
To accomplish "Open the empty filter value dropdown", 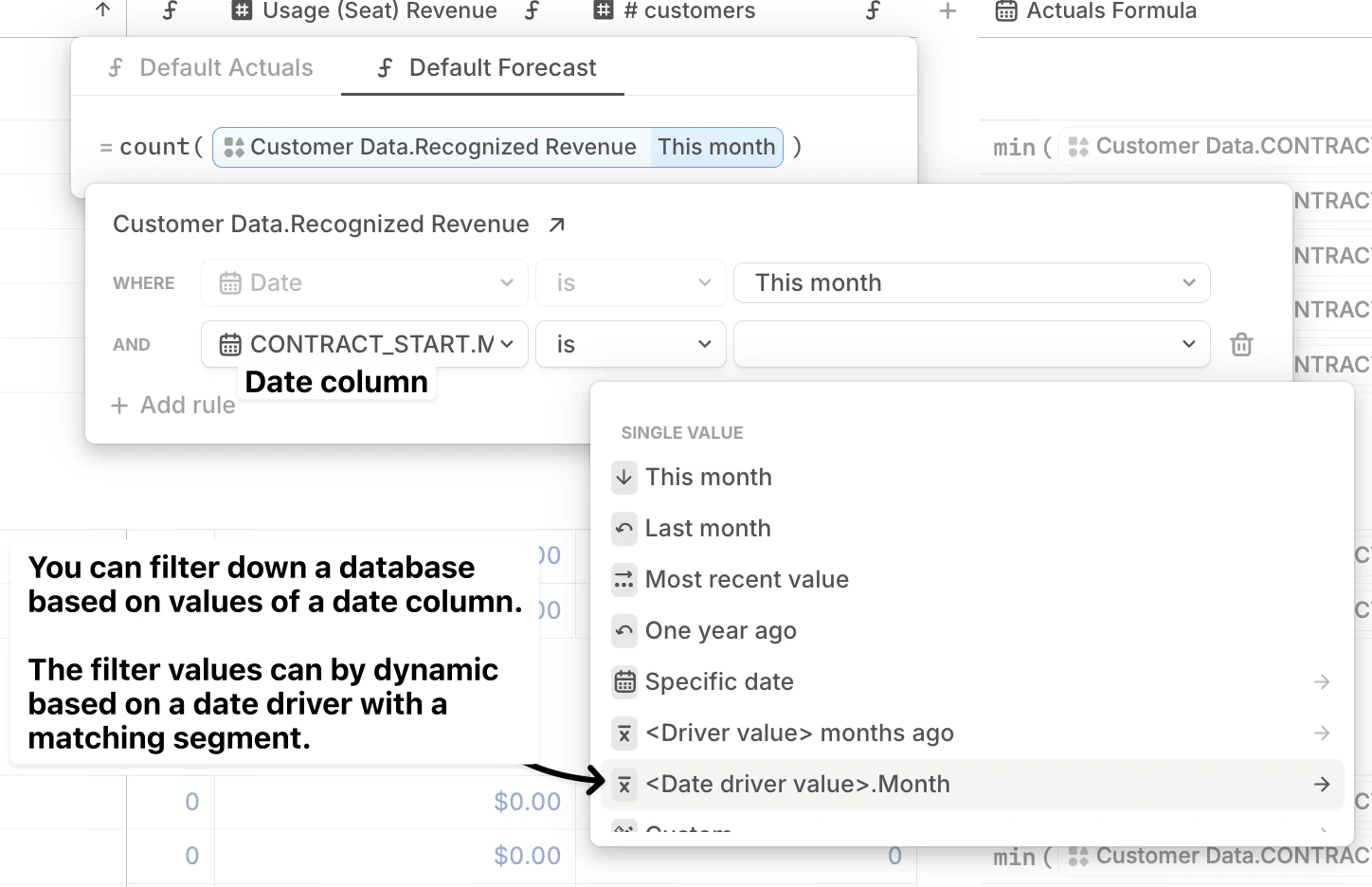I will [x=971, y=344].
